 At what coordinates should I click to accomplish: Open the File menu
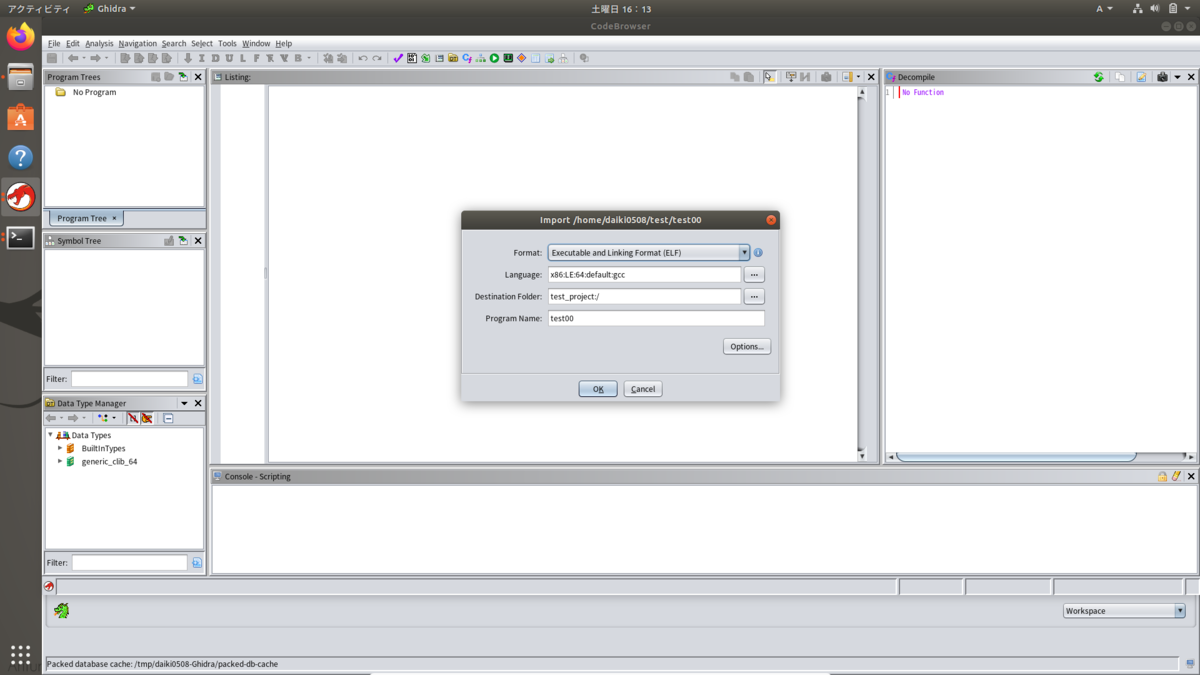coord(54,44)
